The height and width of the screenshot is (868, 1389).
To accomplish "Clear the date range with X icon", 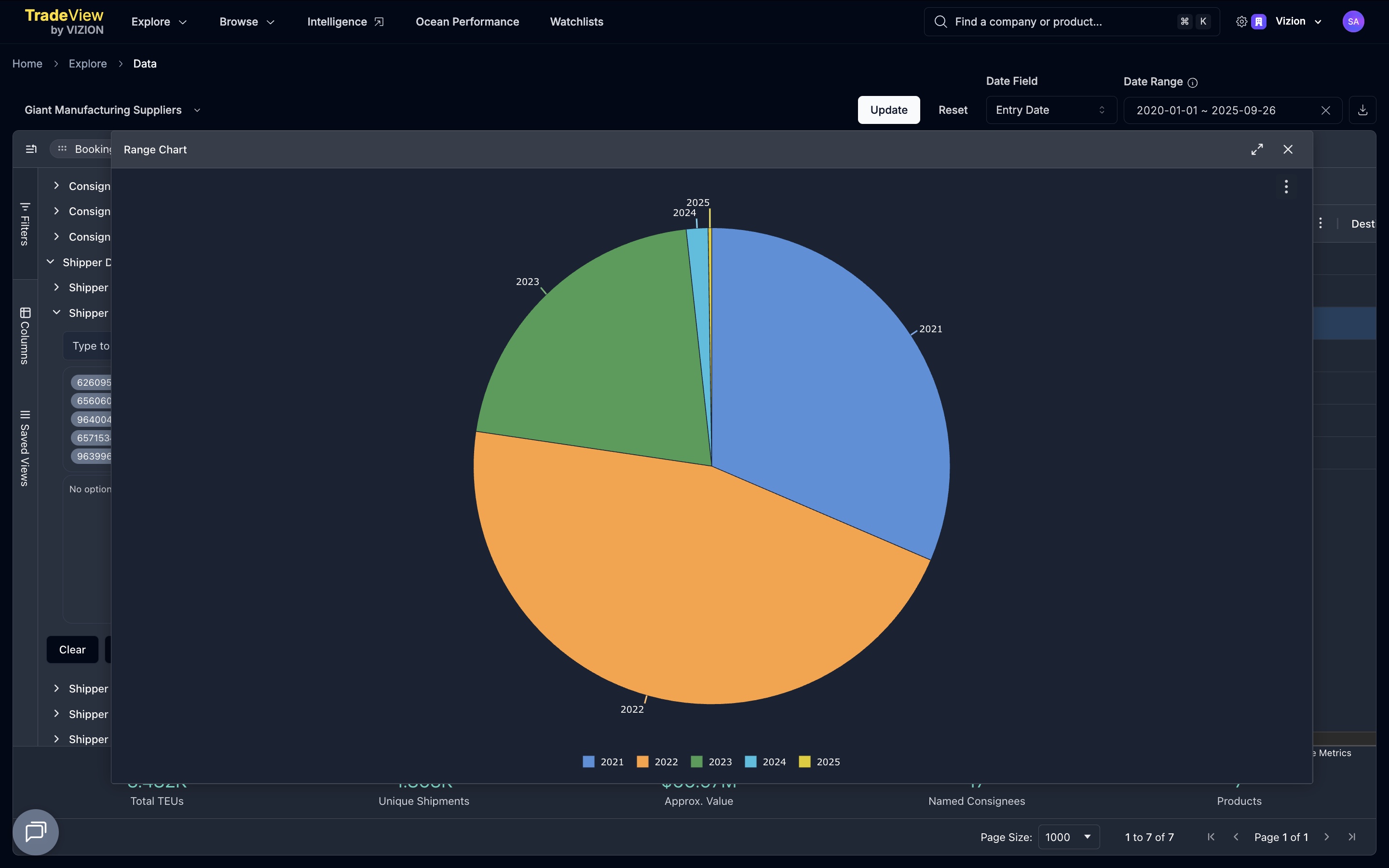I will pyautogui.click(x=1325, y=110).
